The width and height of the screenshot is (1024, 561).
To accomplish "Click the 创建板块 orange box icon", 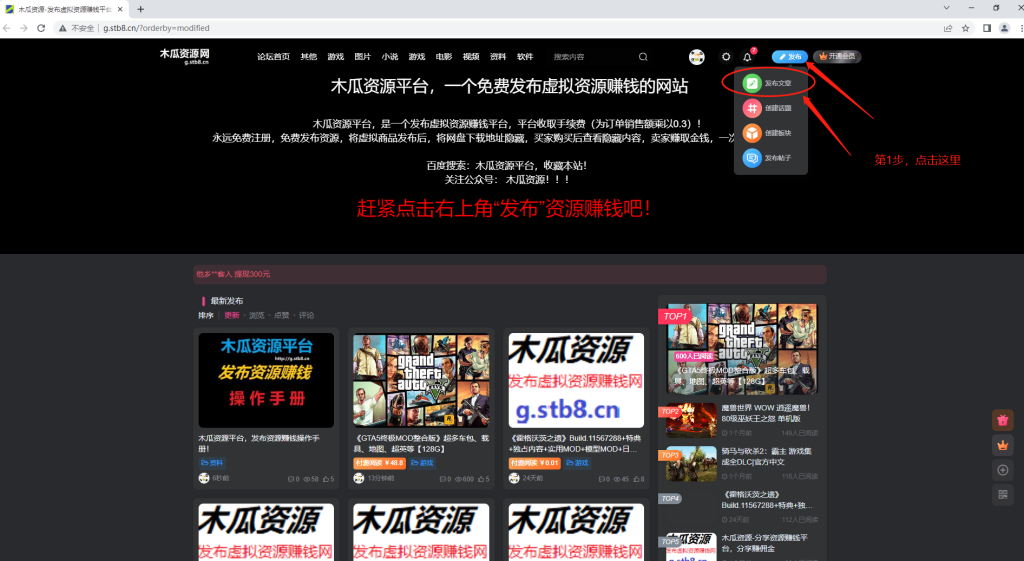I will (x=752, y=133).
